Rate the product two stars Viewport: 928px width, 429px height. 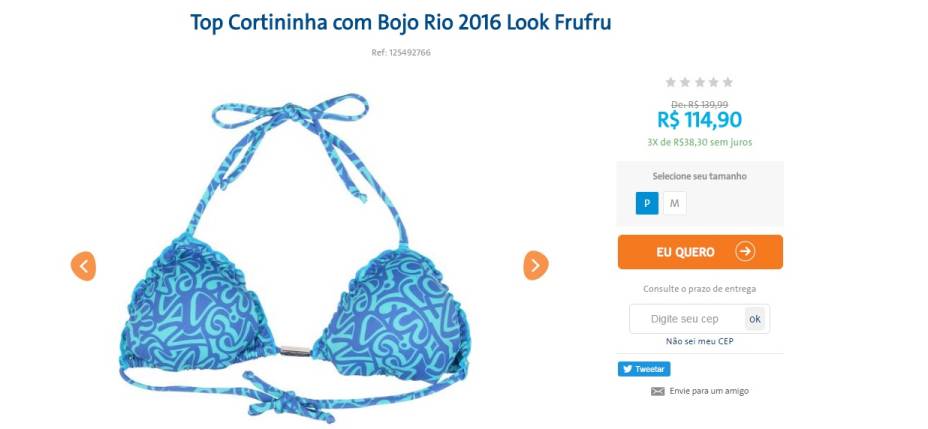(685, 82)
